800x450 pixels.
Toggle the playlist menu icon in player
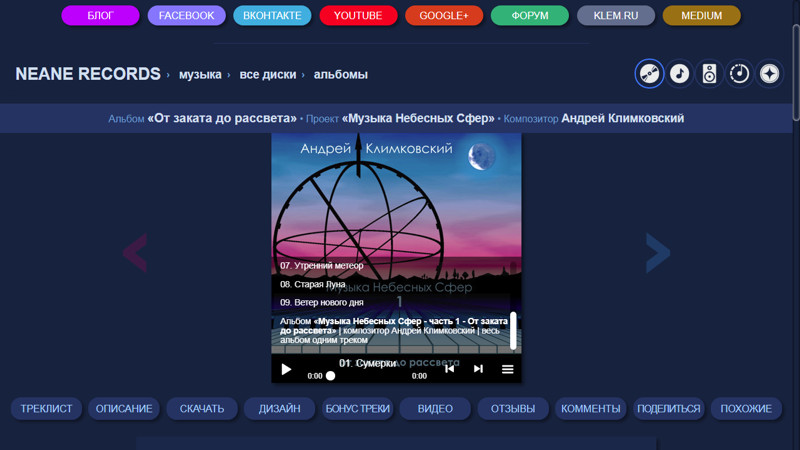[x=507, y=369]
